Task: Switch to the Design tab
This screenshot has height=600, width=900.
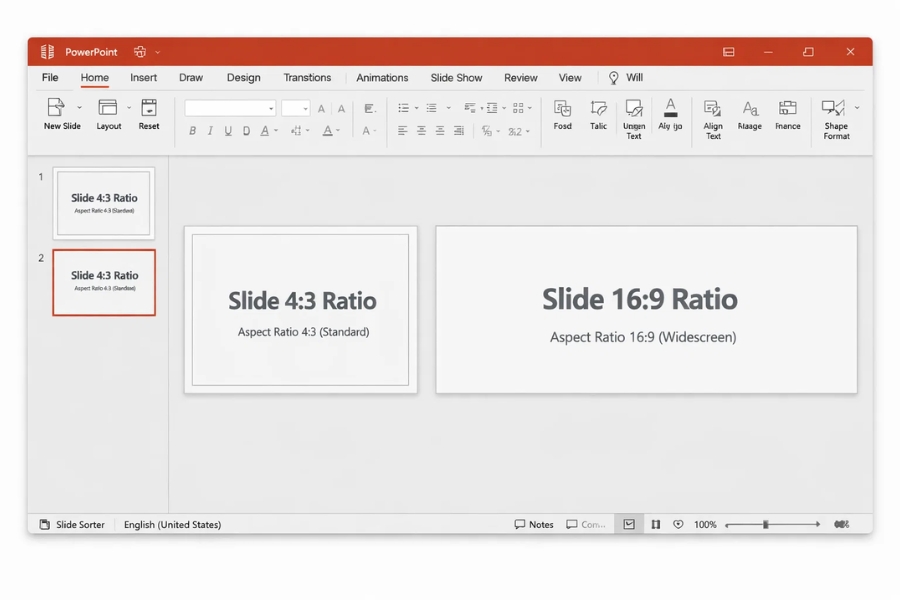Action: (243, 77)
